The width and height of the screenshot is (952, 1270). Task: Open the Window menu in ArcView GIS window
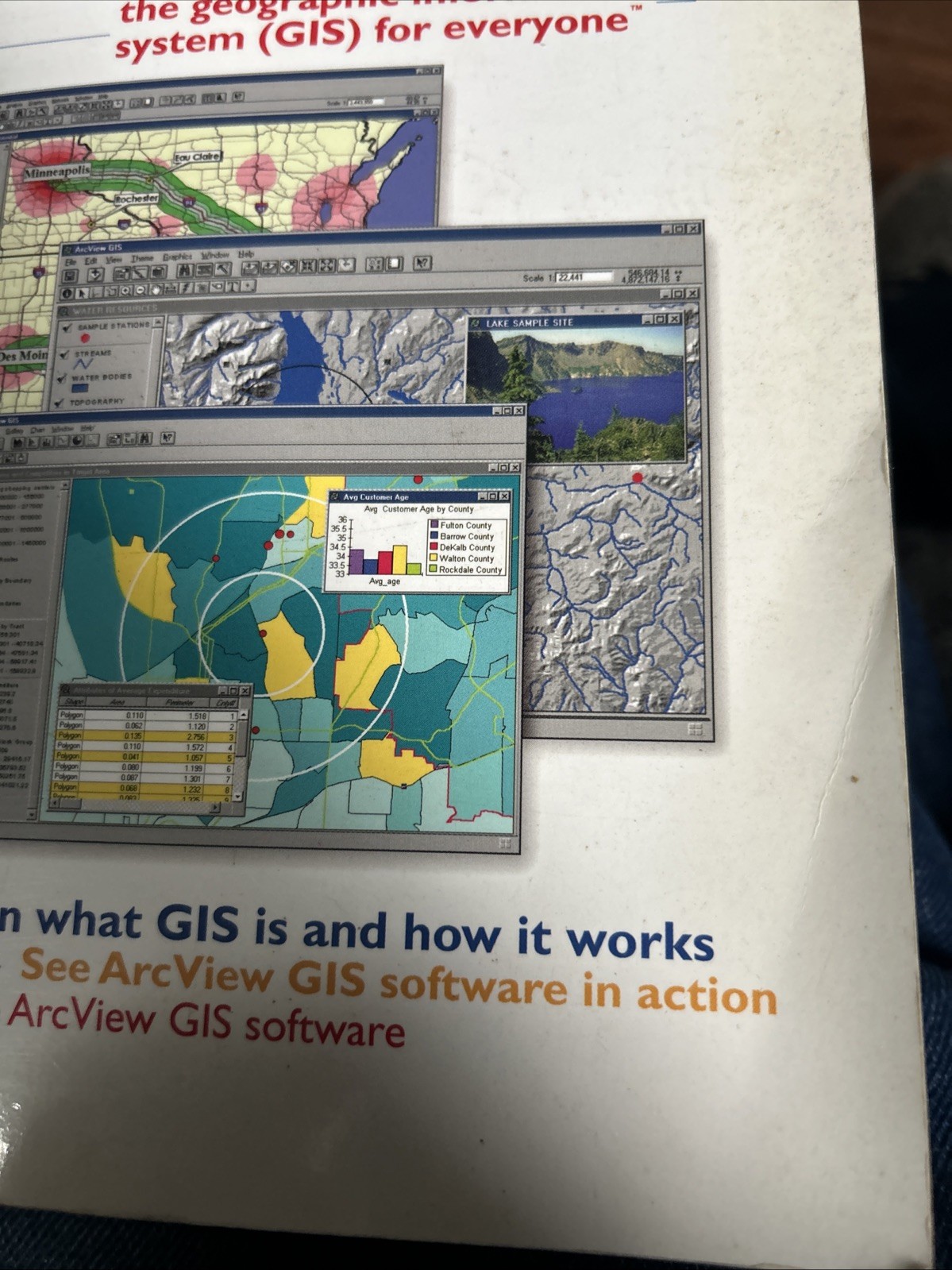tap(215, 255)
